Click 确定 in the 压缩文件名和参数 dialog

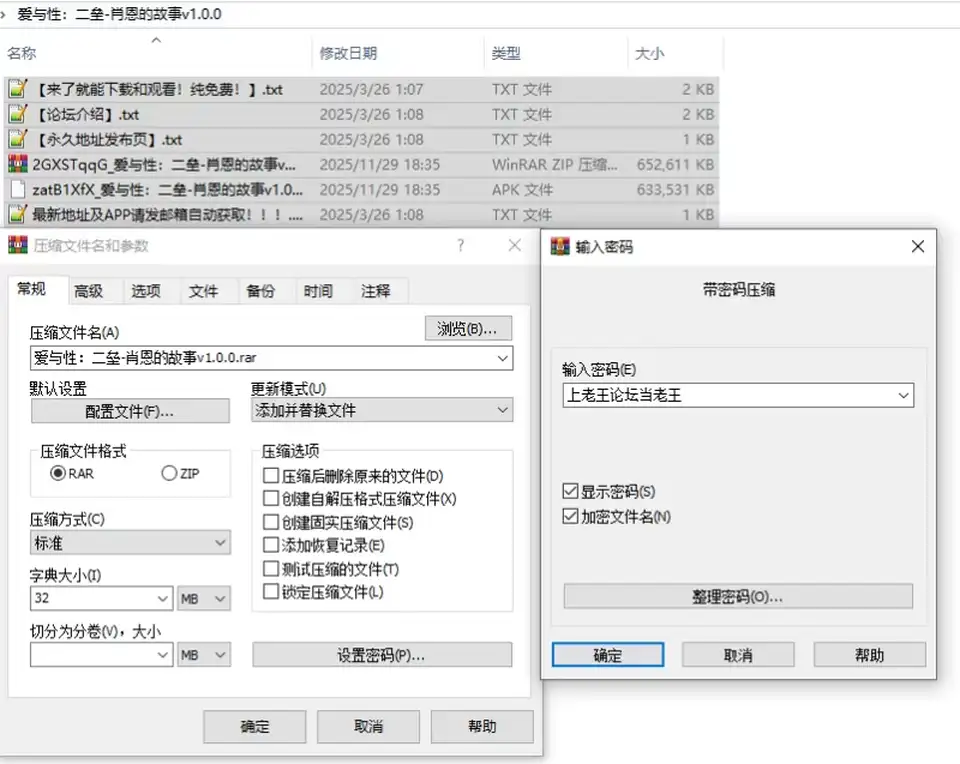click(x=255, y=726)
